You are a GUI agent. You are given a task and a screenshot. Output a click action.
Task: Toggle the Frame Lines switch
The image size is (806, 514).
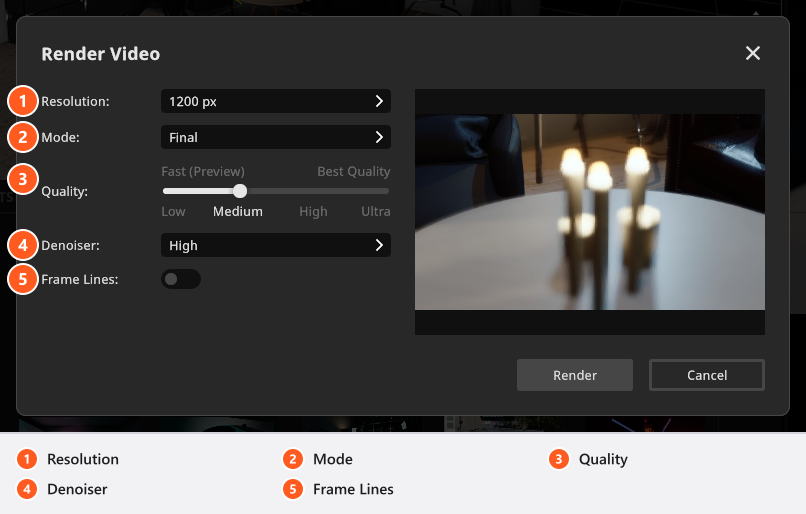pyautogui.click(x=180, y=279)
